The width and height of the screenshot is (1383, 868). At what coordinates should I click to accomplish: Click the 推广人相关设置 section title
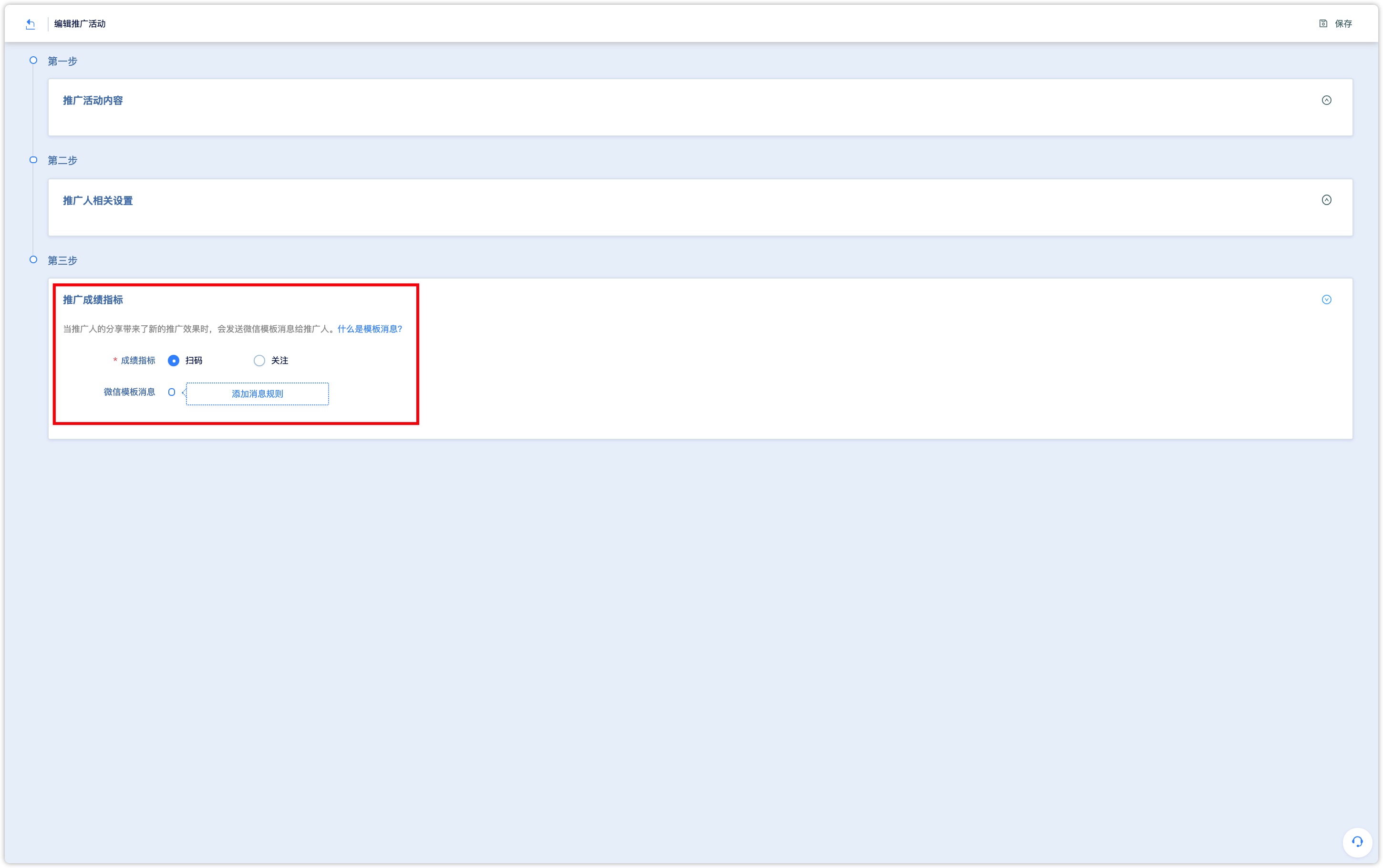(x=98, y=200)
